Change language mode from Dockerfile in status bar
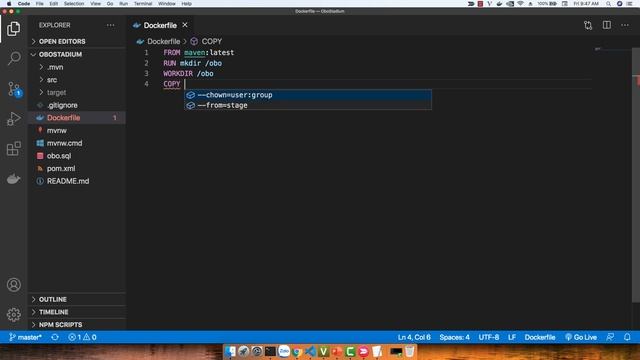The image size is (640, 360). coord(540,337)
